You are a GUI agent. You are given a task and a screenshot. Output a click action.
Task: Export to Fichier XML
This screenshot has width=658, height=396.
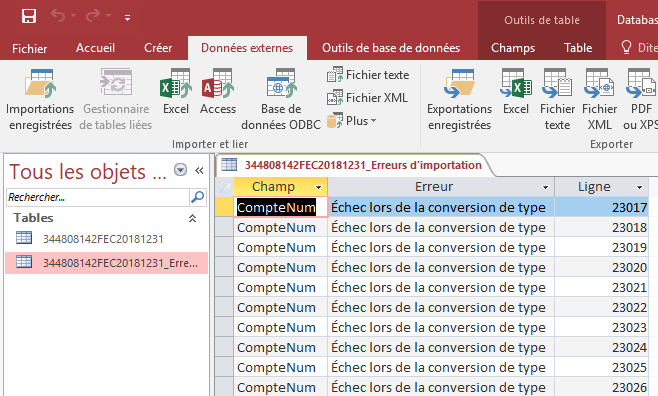tap(599, 100)
